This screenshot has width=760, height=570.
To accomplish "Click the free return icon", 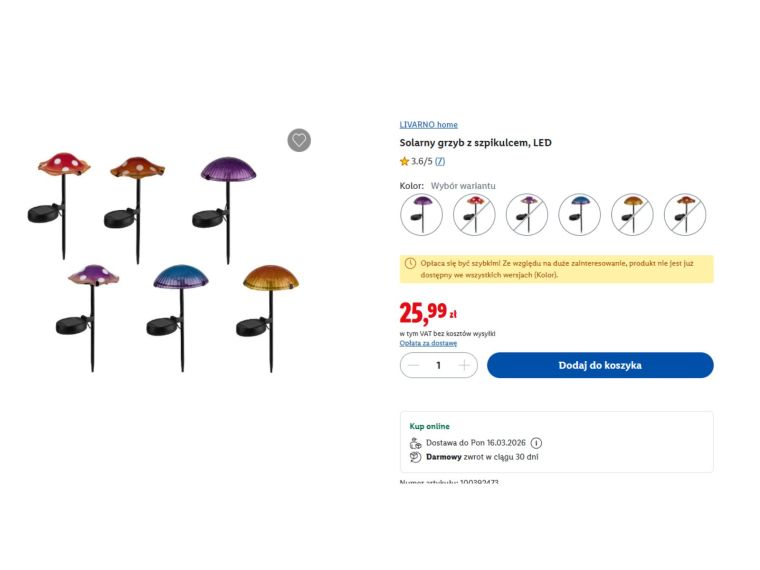I will [x=416, y=457].
